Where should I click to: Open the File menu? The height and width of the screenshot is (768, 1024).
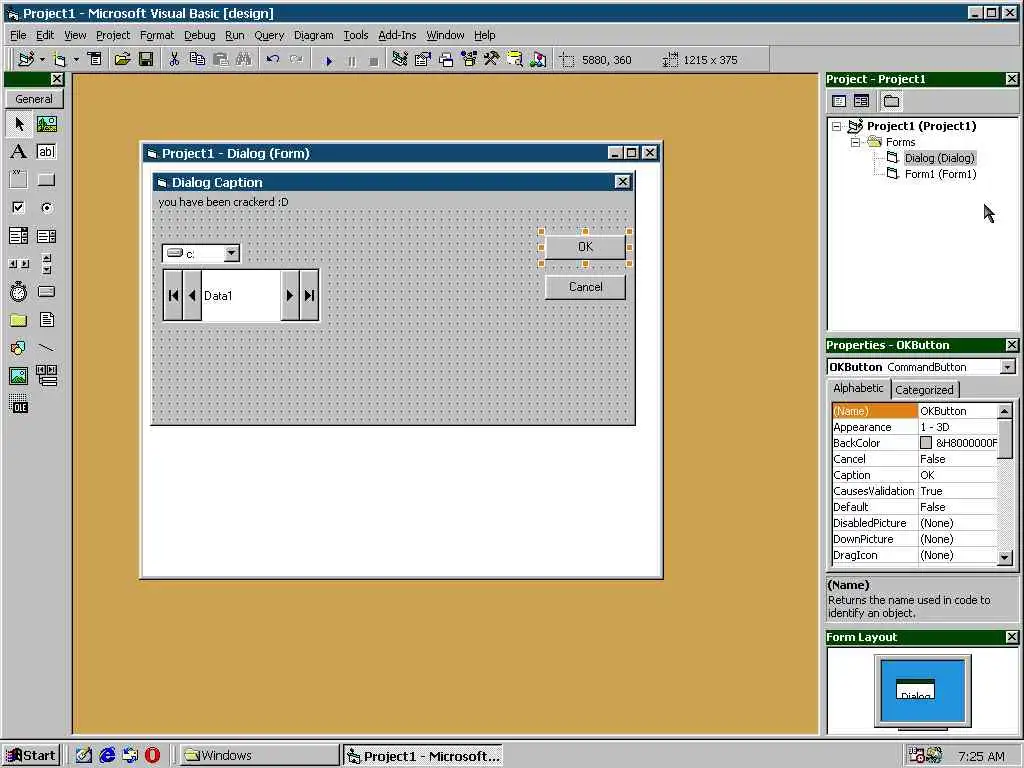[18, 35]
